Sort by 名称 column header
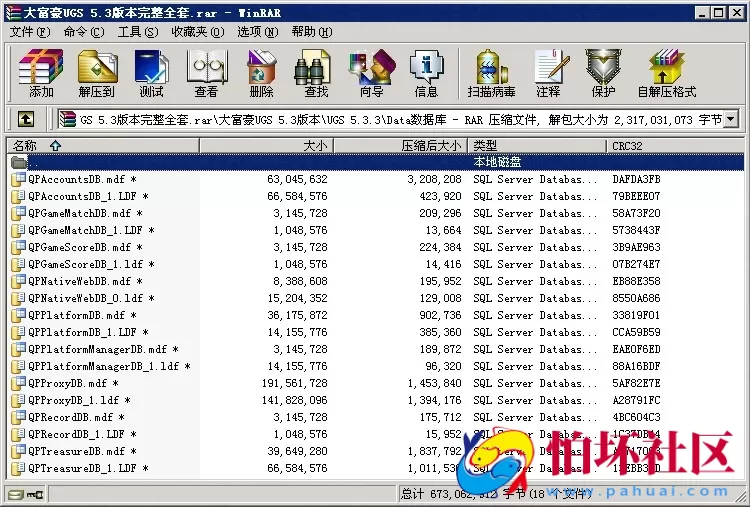750x507 pixels. click(x=103, y=145)
